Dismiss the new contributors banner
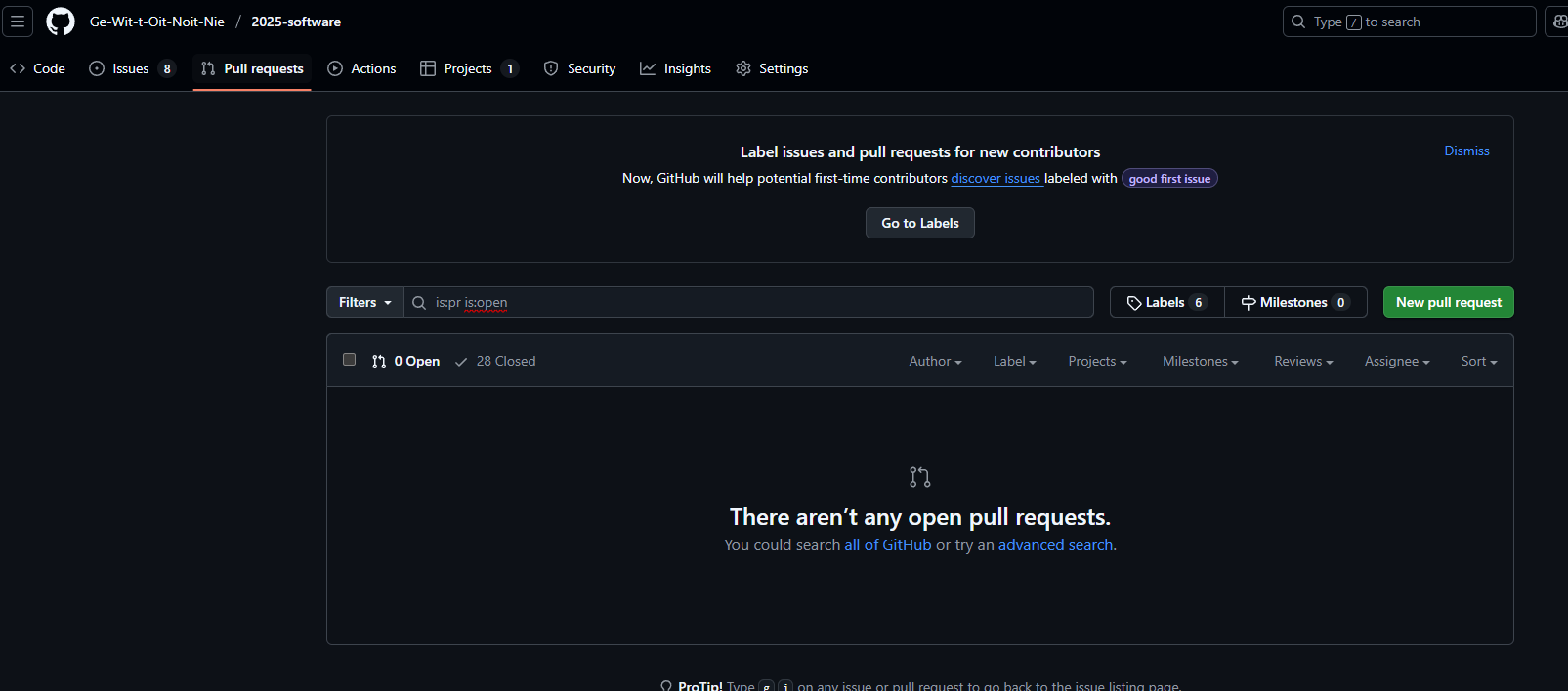Viewport: 1568px width, 691px height. [1466, 151]
